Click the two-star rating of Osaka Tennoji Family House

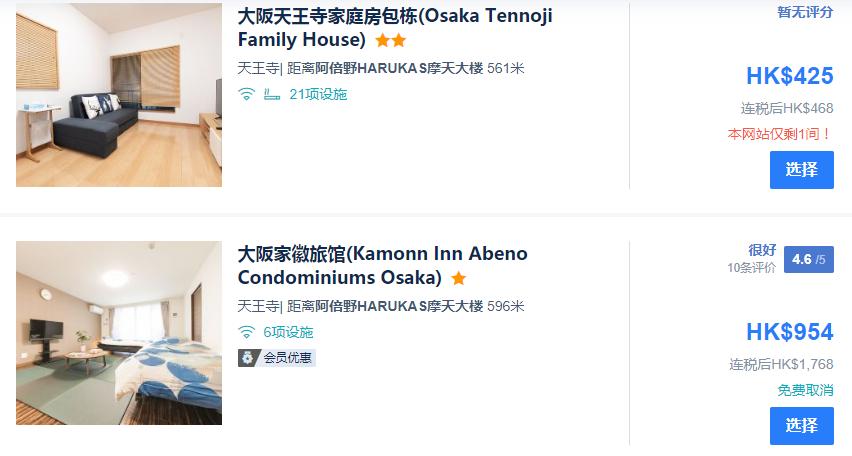point(390,41)
